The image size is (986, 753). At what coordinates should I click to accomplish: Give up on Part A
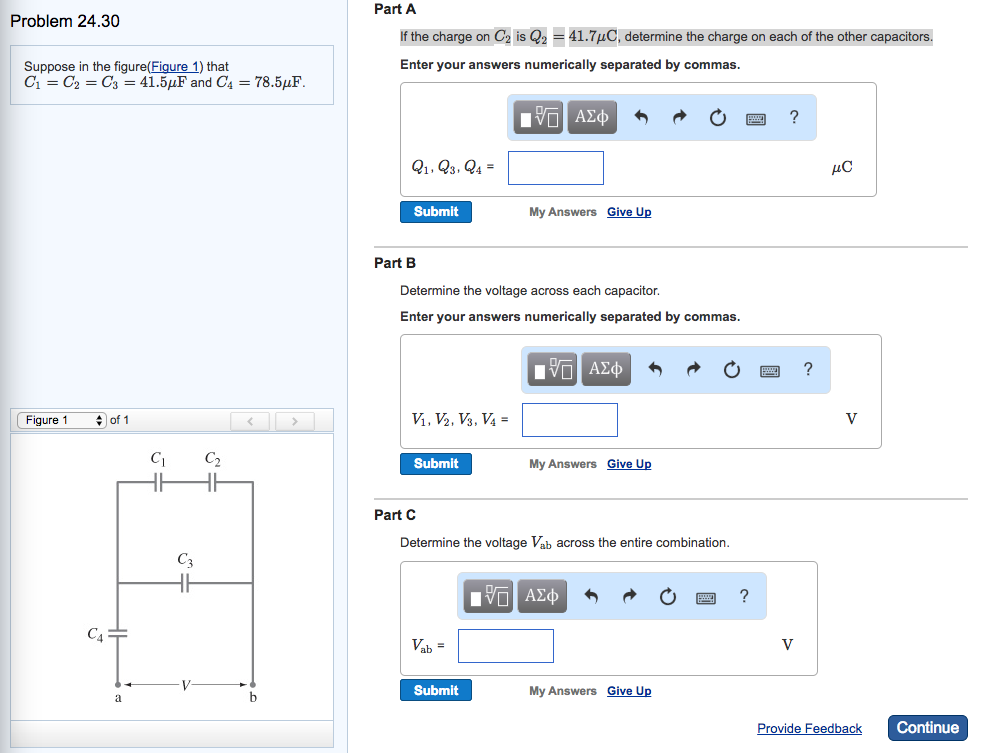coord(629,212)
